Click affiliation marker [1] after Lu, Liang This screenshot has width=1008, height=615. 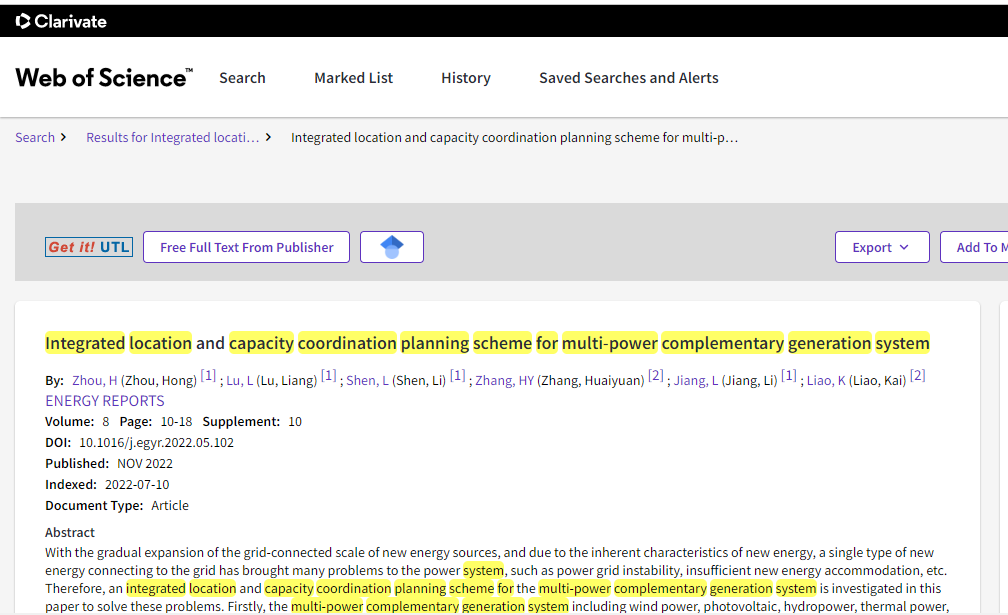coord(328,375)
